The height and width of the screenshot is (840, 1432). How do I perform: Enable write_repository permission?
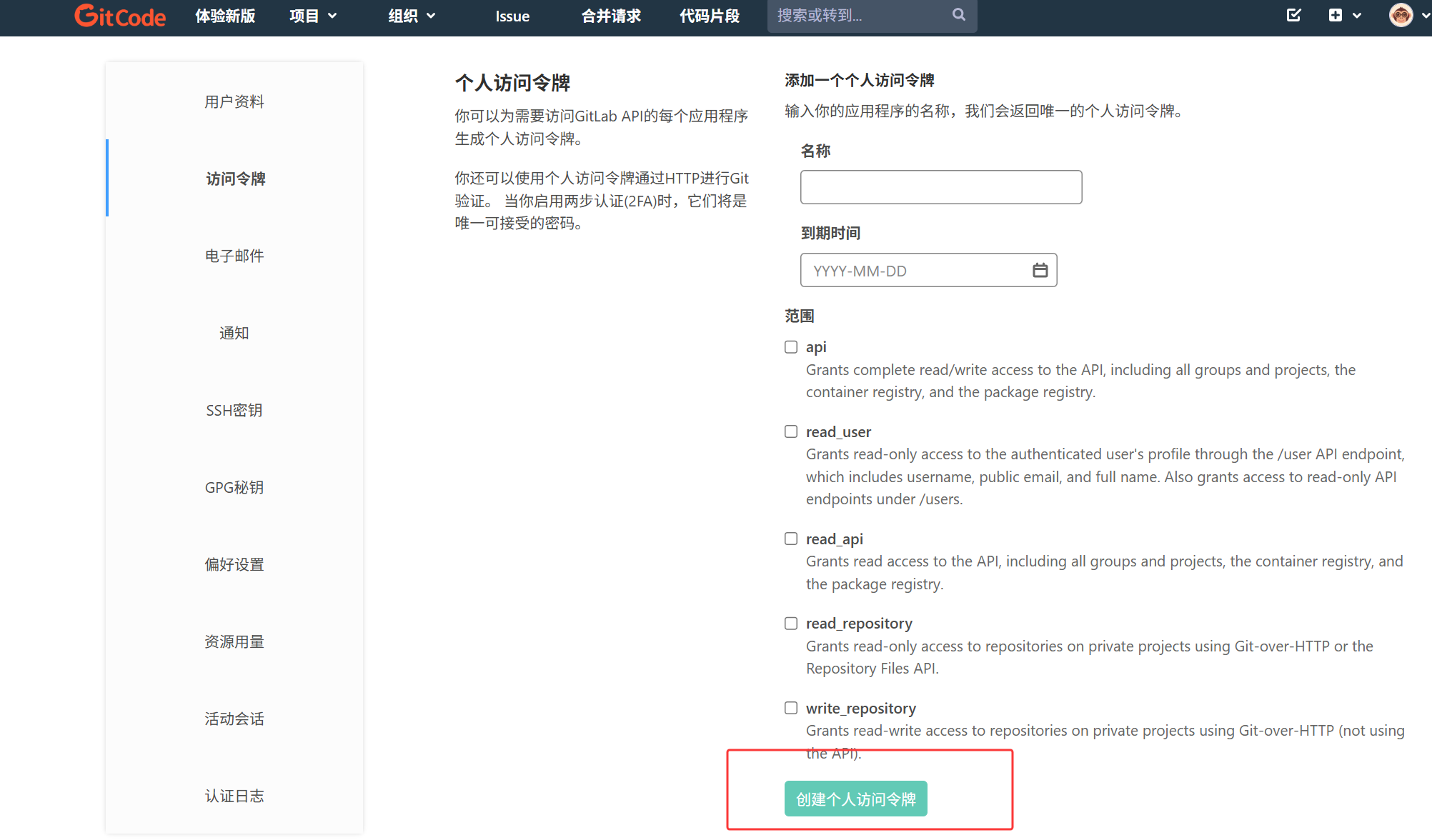click(790, 708)
